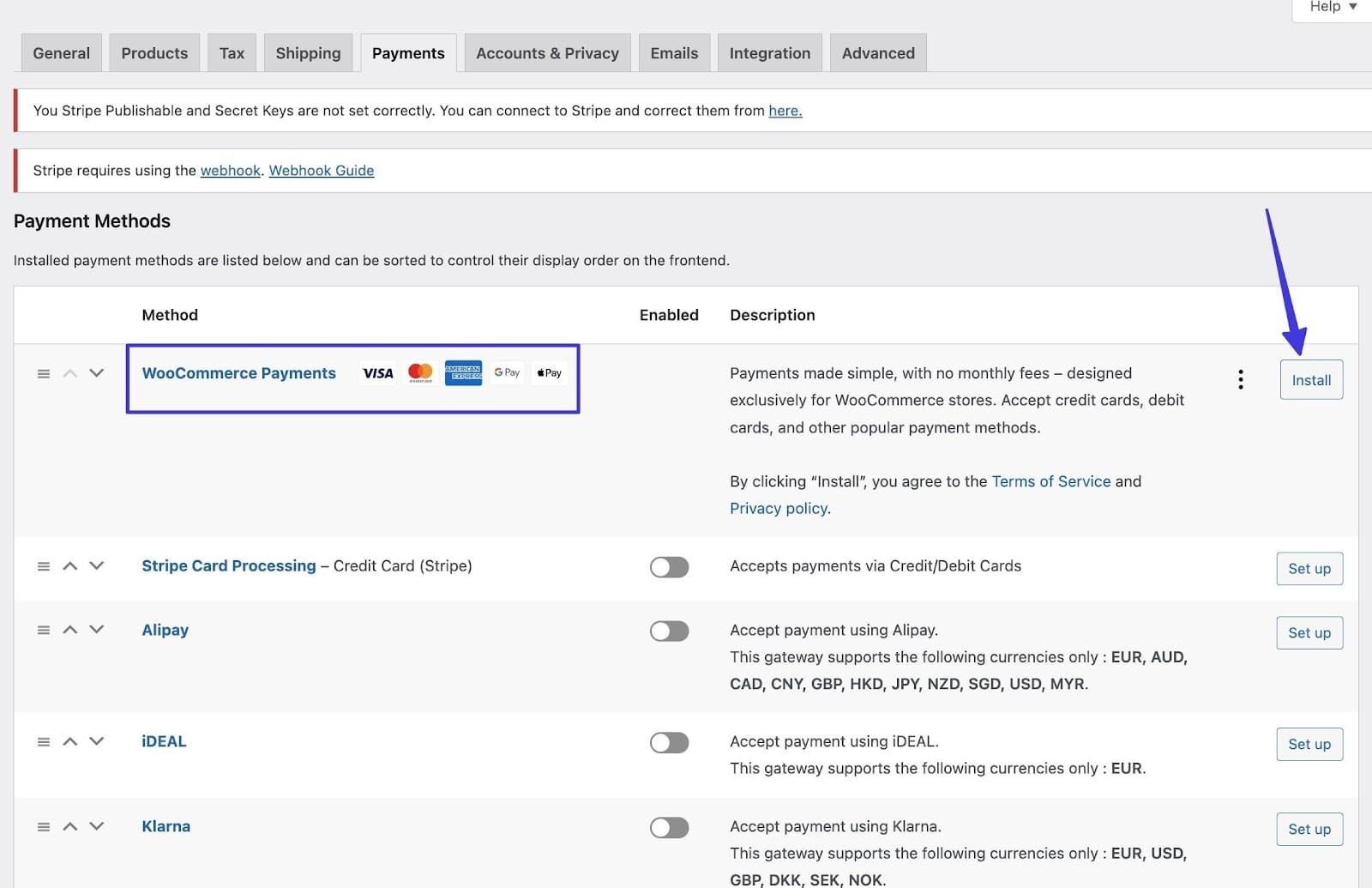Install WooCommerce Payments

(x=1311, y=379)
